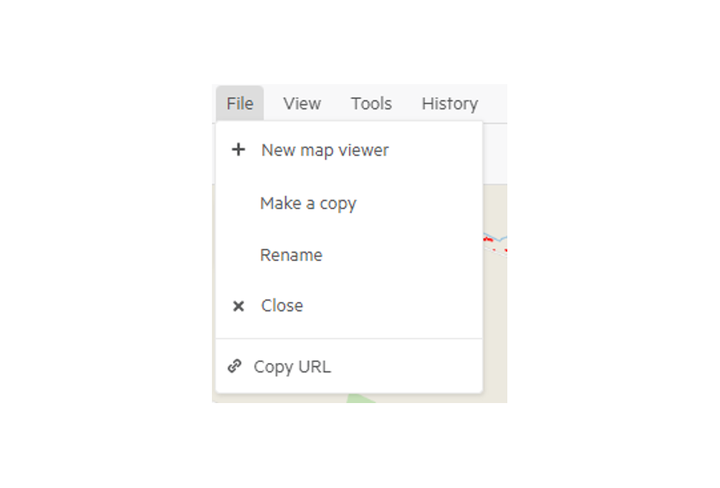The image size is (720, 488).
Task: Click the X icon next to Close
Action: pyautogui.click(x=238, y=306)
